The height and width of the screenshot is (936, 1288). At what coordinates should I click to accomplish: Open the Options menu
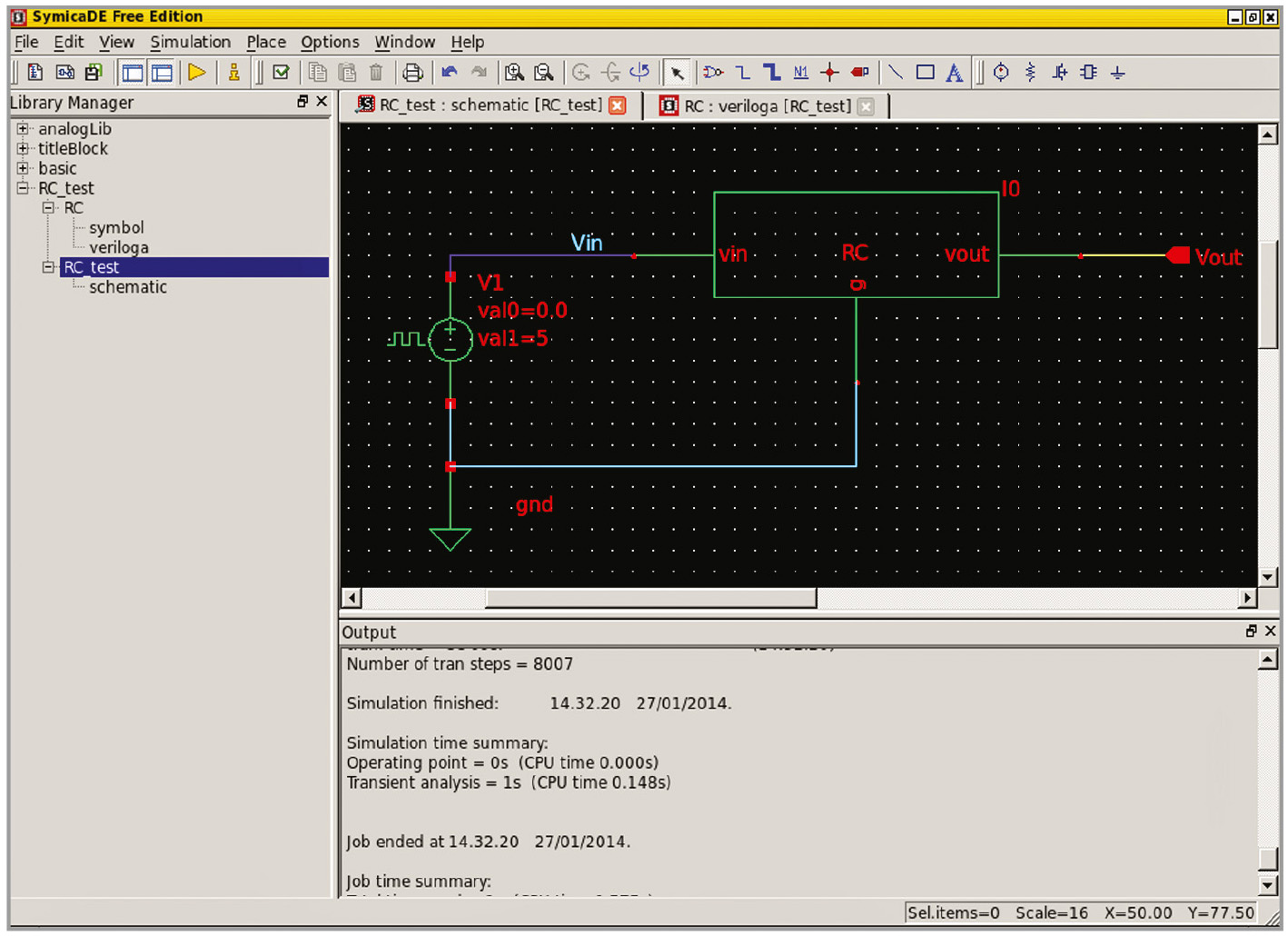pos(330,42)
